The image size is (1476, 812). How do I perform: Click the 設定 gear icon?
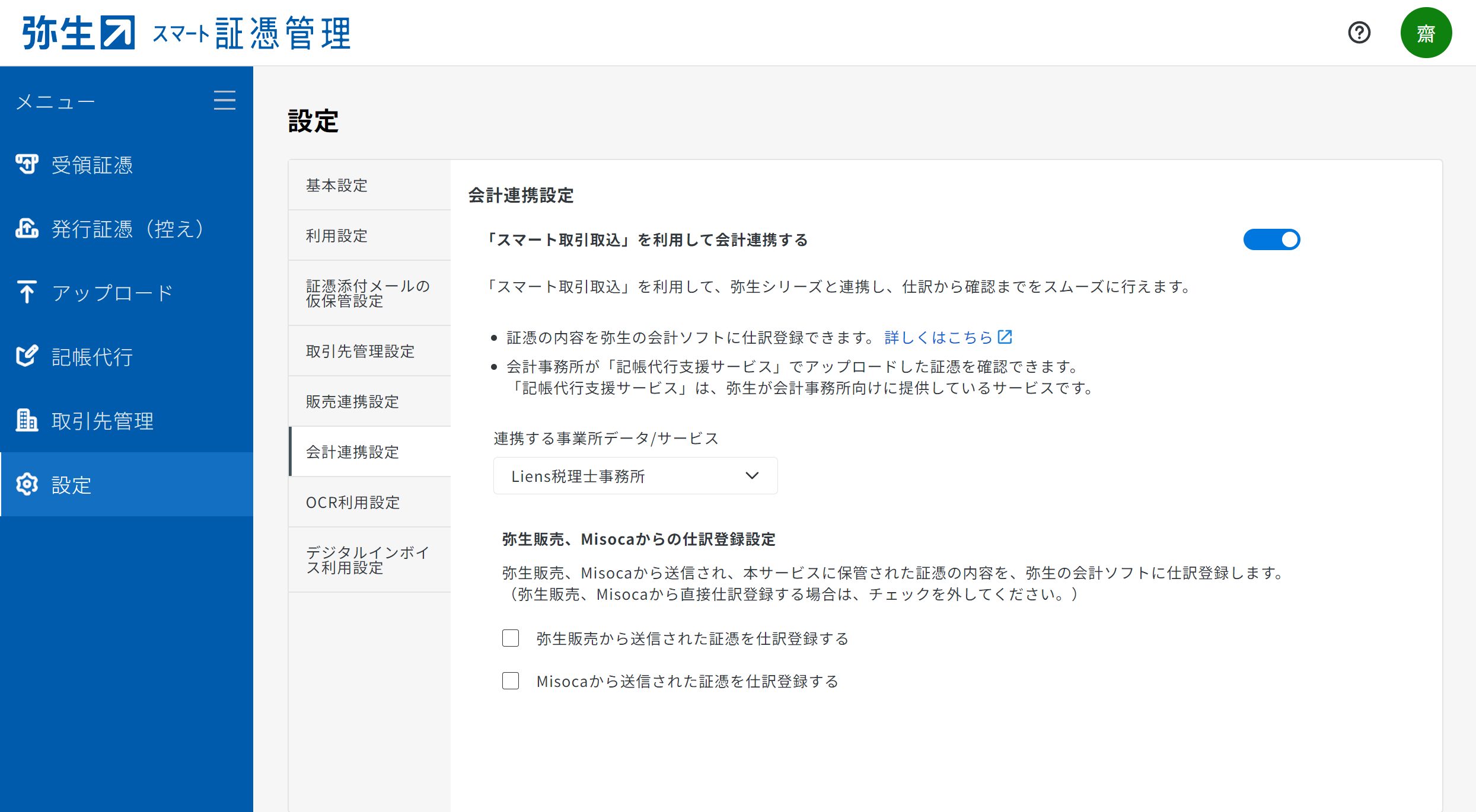[27, 484]
